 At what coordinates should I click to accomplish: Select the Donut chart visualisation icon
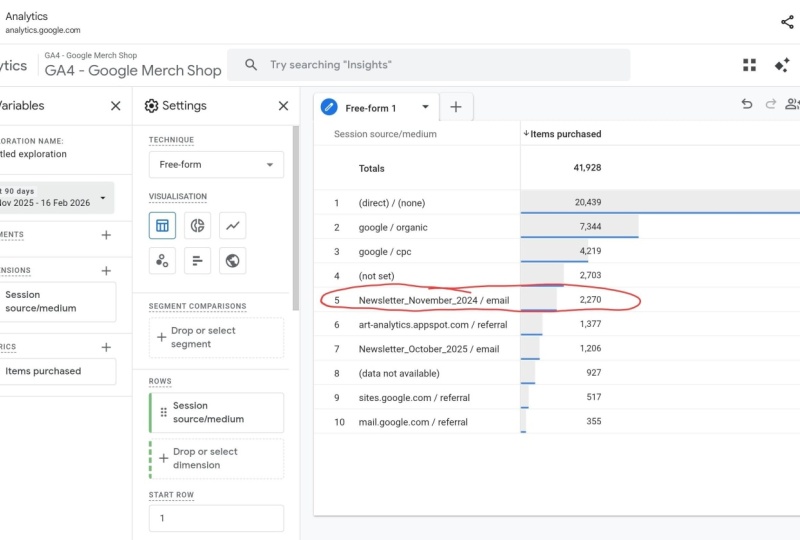197,226
